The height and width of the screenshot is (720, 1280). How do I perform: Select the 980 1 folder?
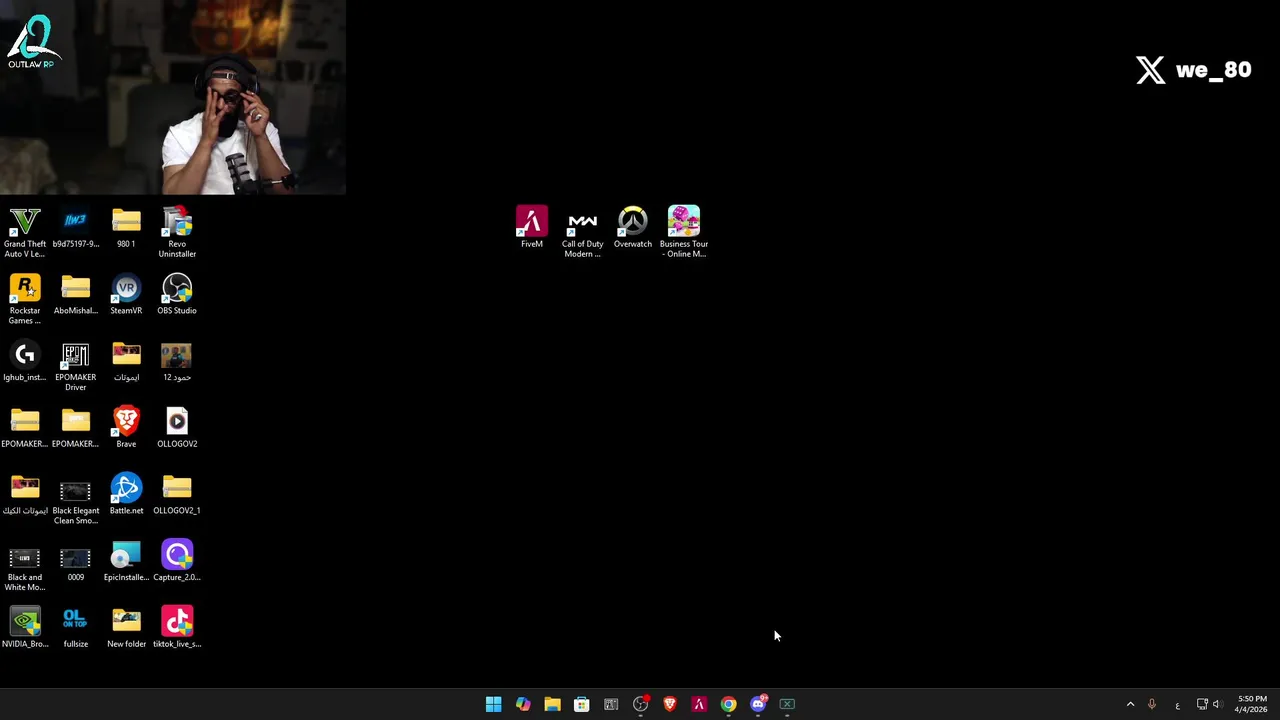pyautogui.click(x=126, y=227)
